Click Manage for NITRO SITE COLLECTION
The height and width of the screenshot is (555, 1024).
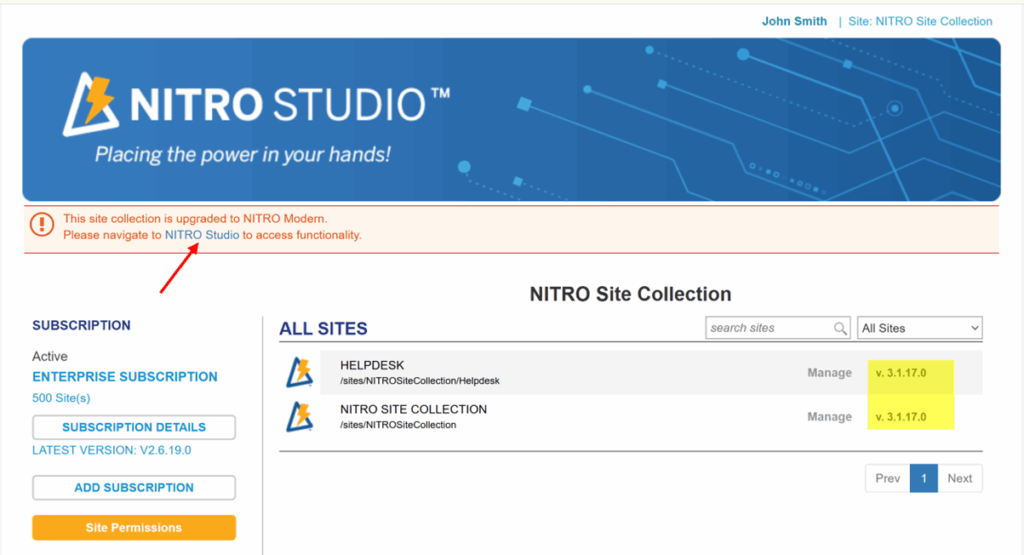coord(829,417)
